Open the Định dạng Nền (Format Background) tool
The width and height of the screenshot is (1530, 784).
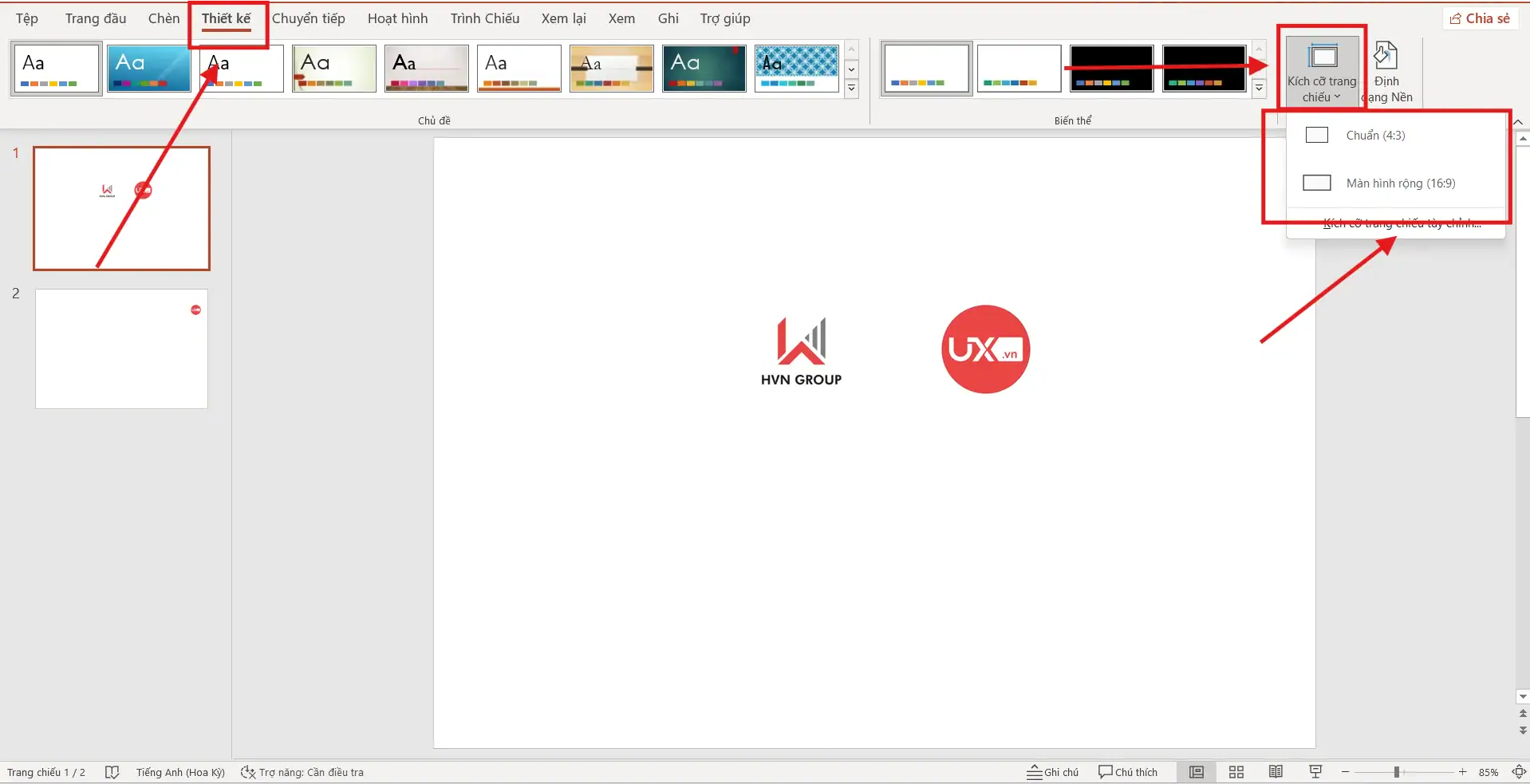coord(1388,72)
